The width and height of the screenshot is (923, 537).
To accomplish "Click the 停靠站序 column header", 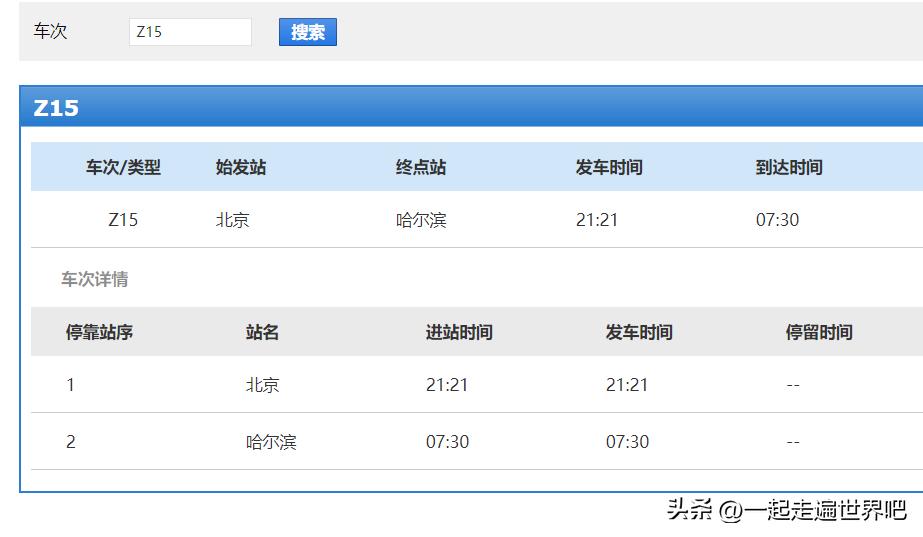I will [x=99, y=332].
